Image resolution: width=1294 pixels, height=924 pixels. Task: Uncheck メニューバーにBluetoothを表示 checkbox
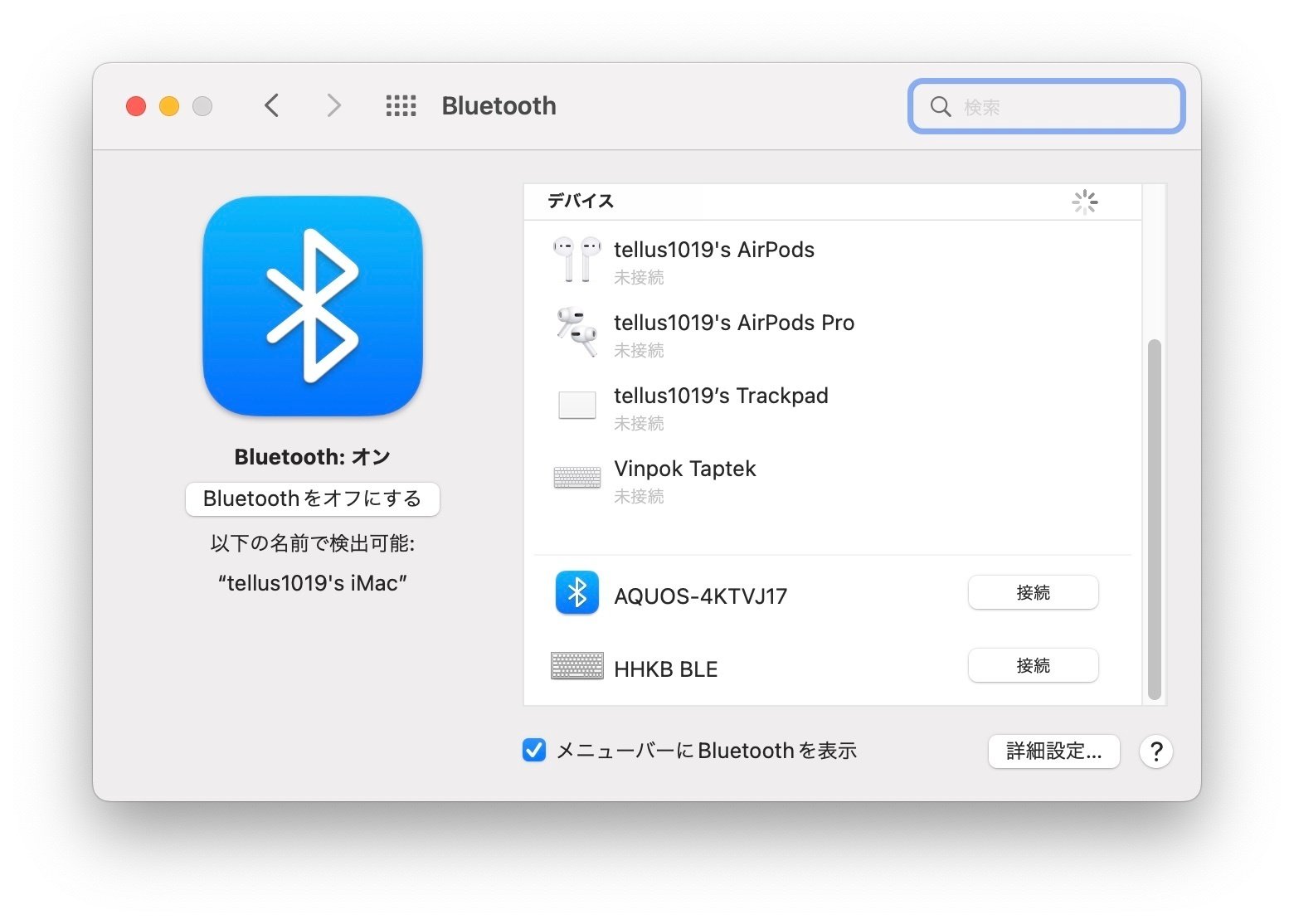[x=534, y=750]
